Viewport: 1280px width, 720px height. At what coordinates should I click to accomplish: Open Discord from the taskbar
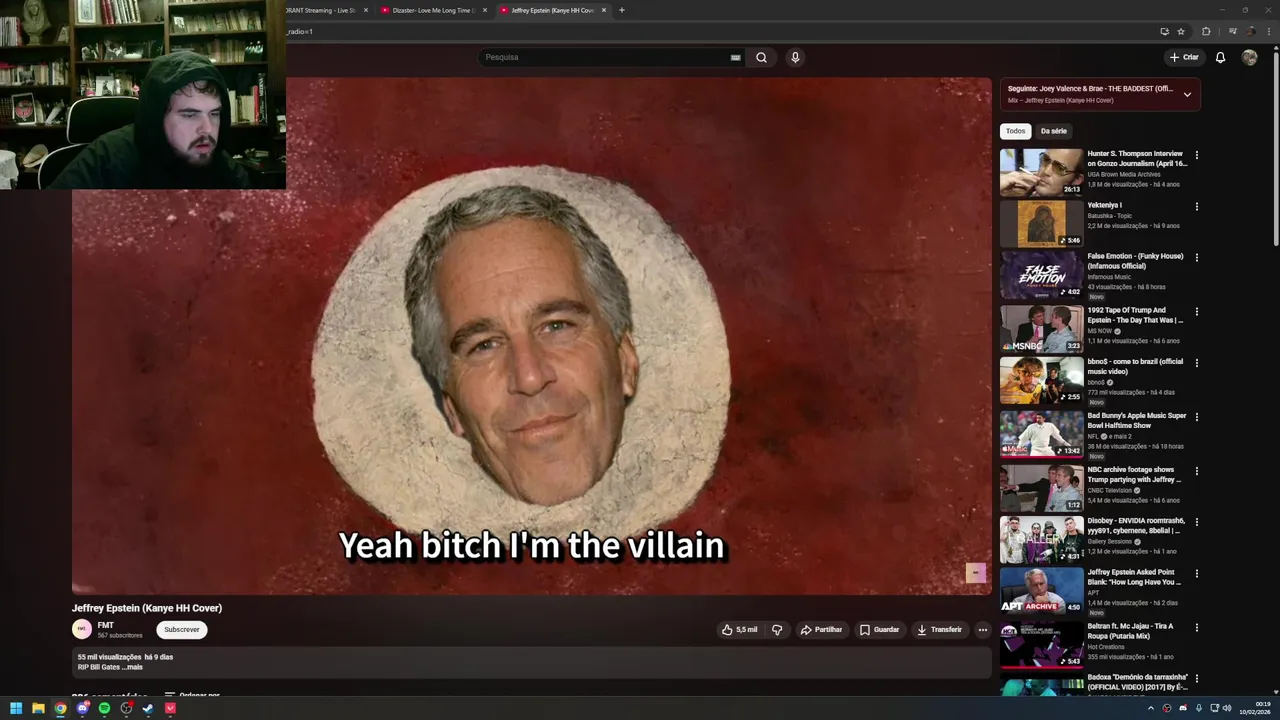(82, 708)
